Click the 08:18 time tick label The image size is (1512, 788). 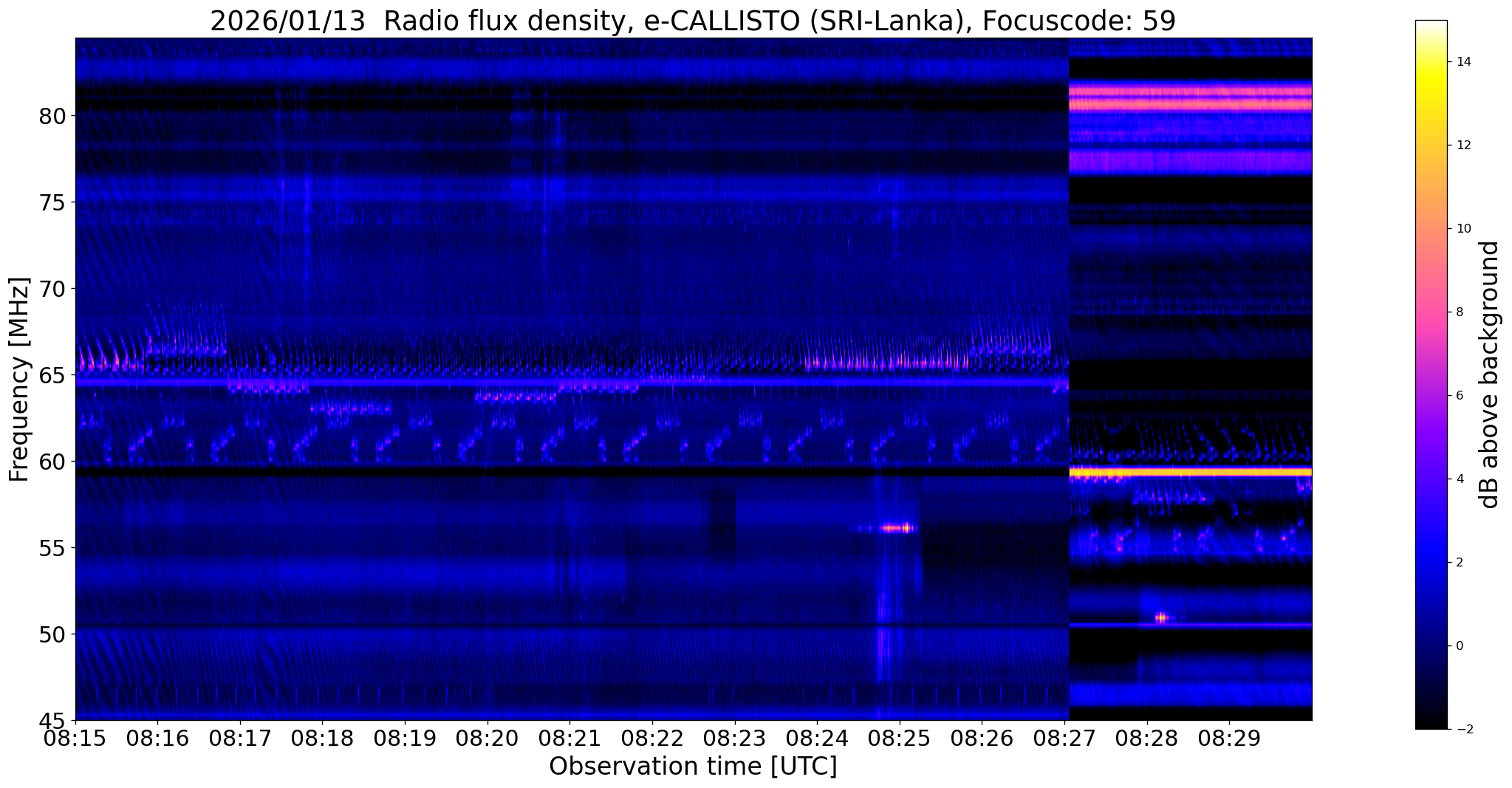pyautogui.click(x=323, y=738)
